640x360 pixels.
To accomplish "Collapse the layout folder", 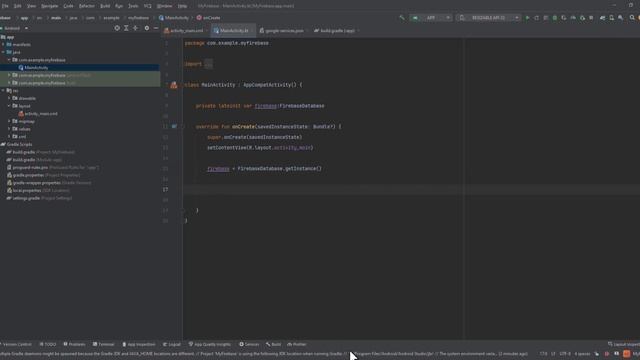I will (9, 106).
